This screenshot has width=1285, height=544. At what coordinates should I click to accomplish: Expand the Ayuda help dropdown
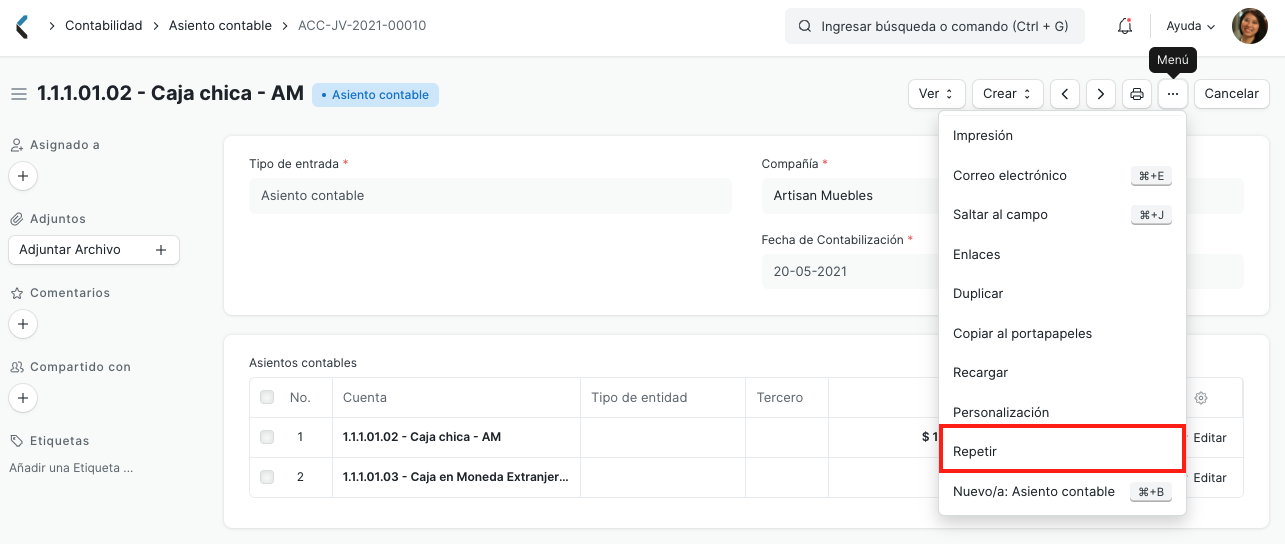pyautogui.click(x=1191, y=26)
